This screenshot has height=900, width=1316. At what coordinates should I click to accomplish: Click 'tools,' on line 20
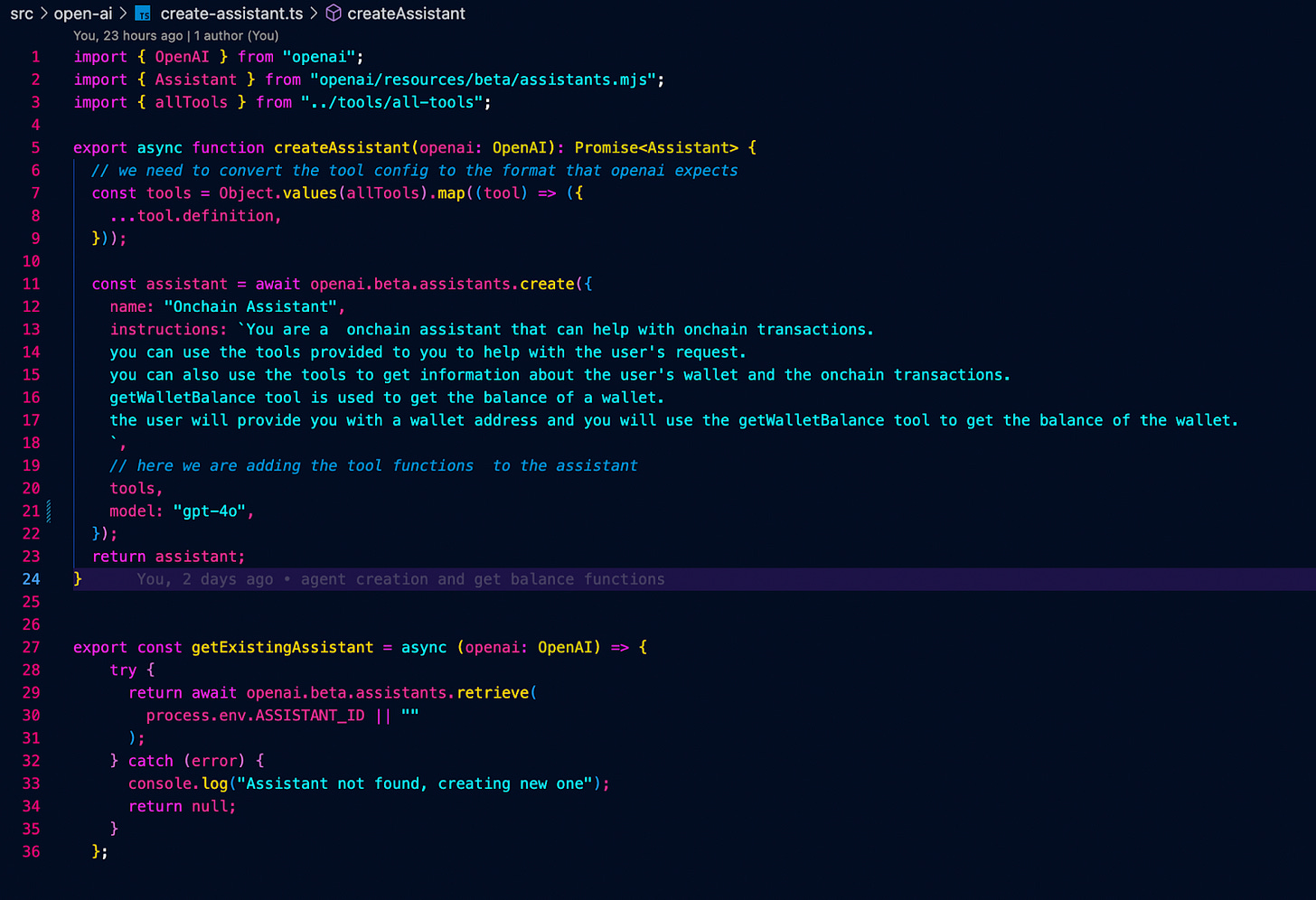[x=136, y=489]
